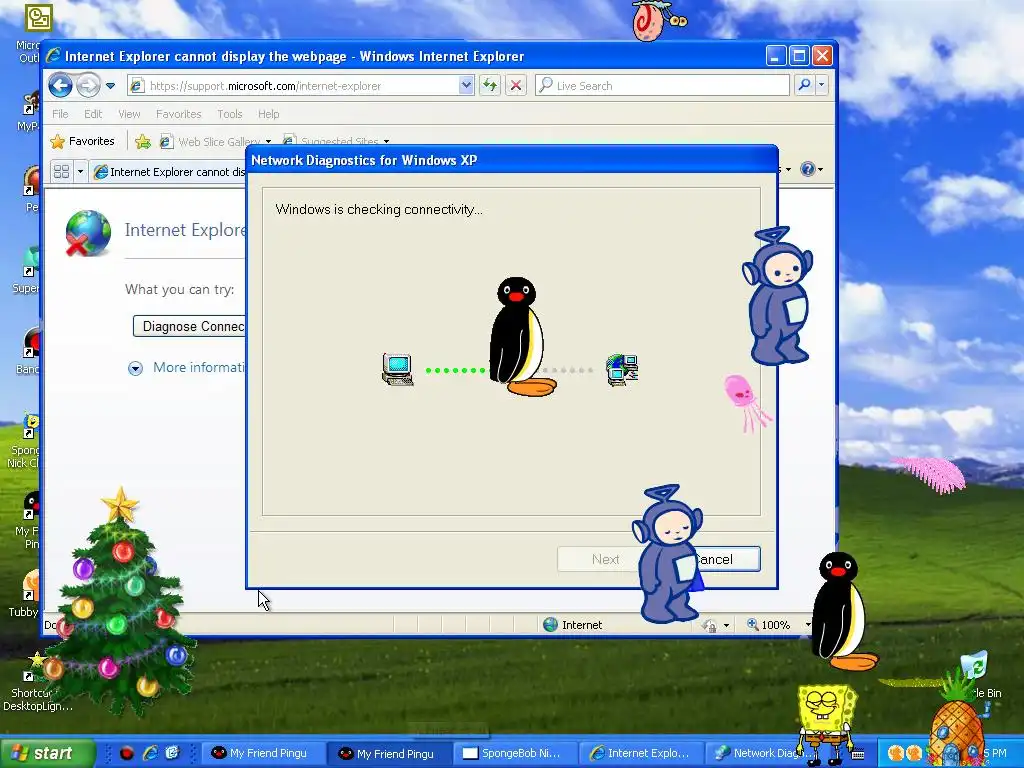Open the recent pages dropdown beside Forward
This screenshot has height=768, width=1024.
click(110, 86)
